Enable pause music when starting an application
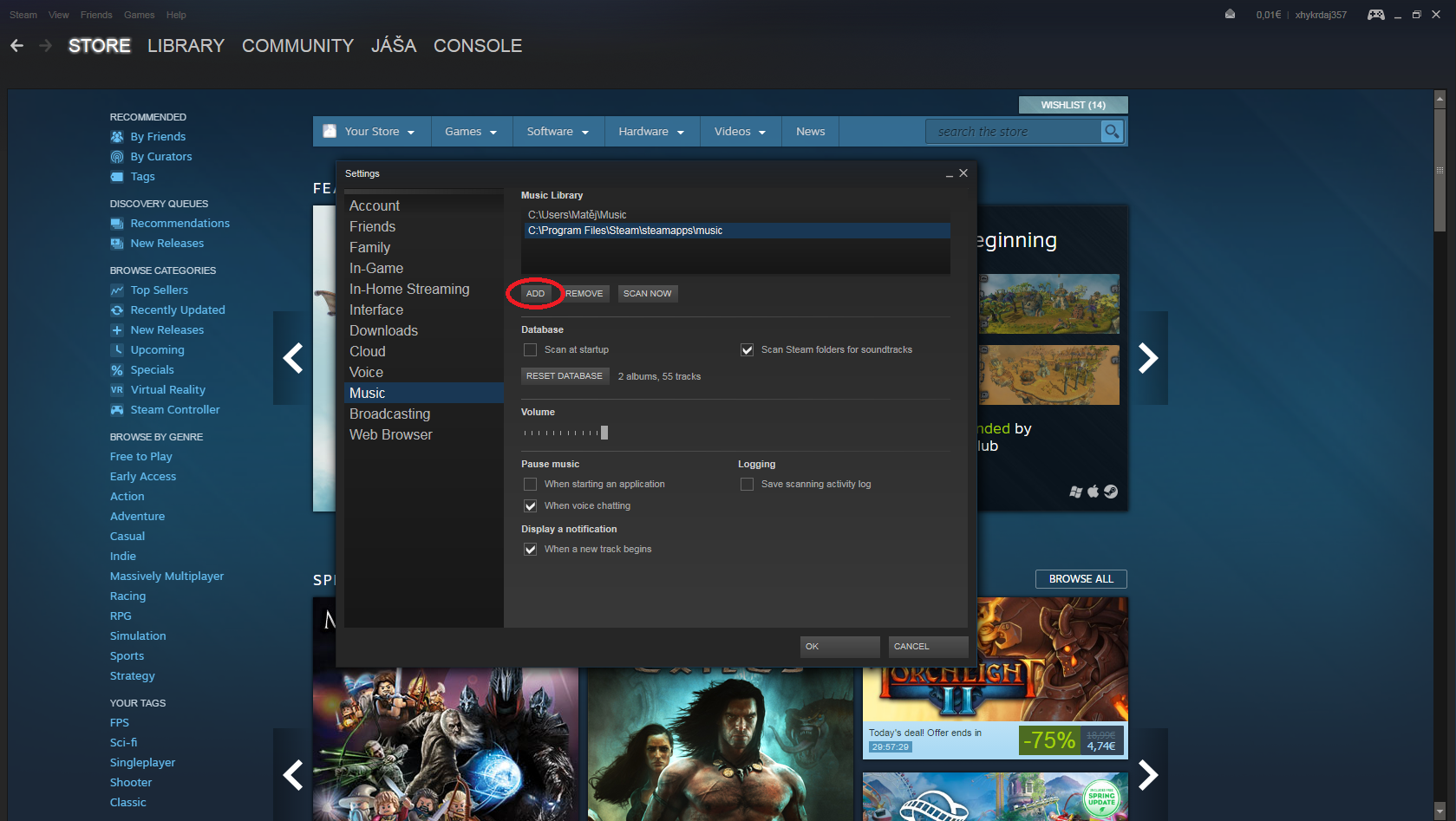The image size is (1456, 821). (x=530, y=485)
